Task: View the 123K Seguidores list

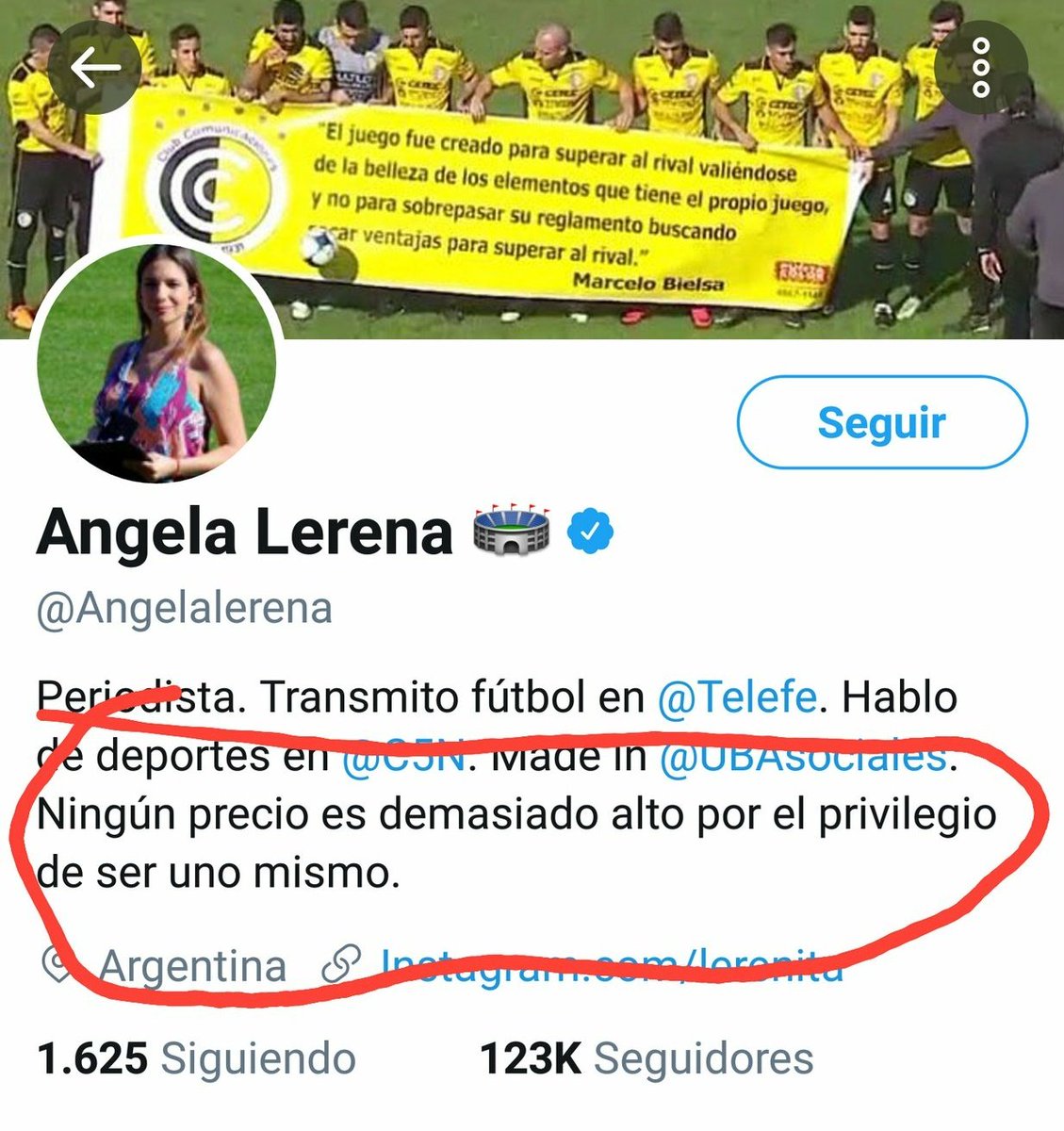Action: point(647,1058)
